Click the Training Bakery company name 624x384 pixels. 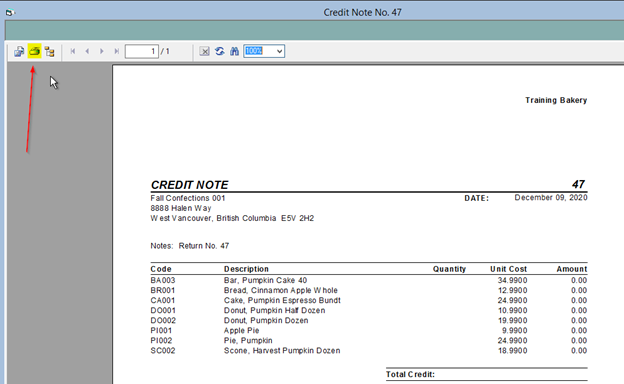[x=556, y=100]
